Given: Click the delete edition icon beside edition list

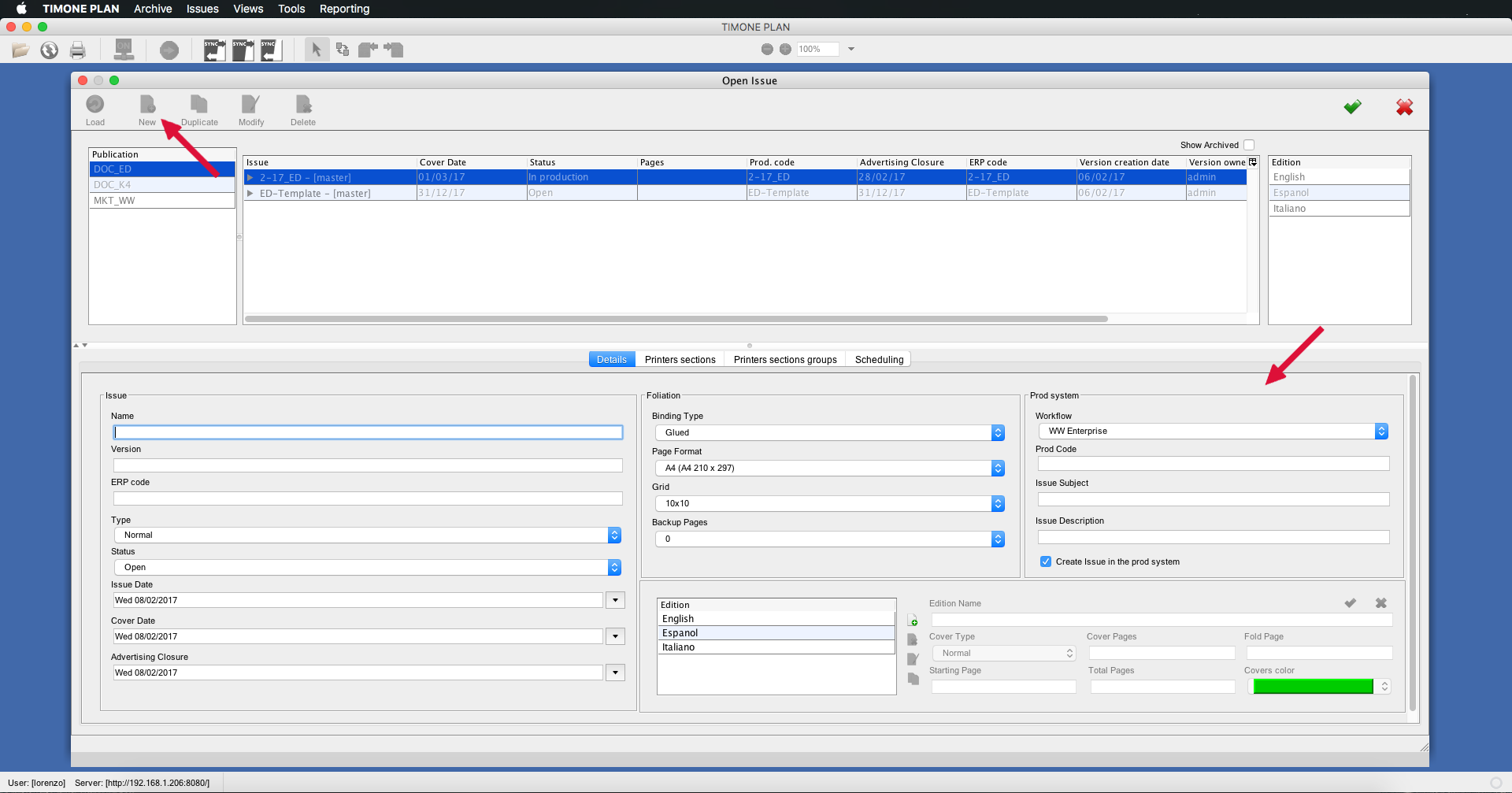Looking at the screenshot, I should [913, 639].
